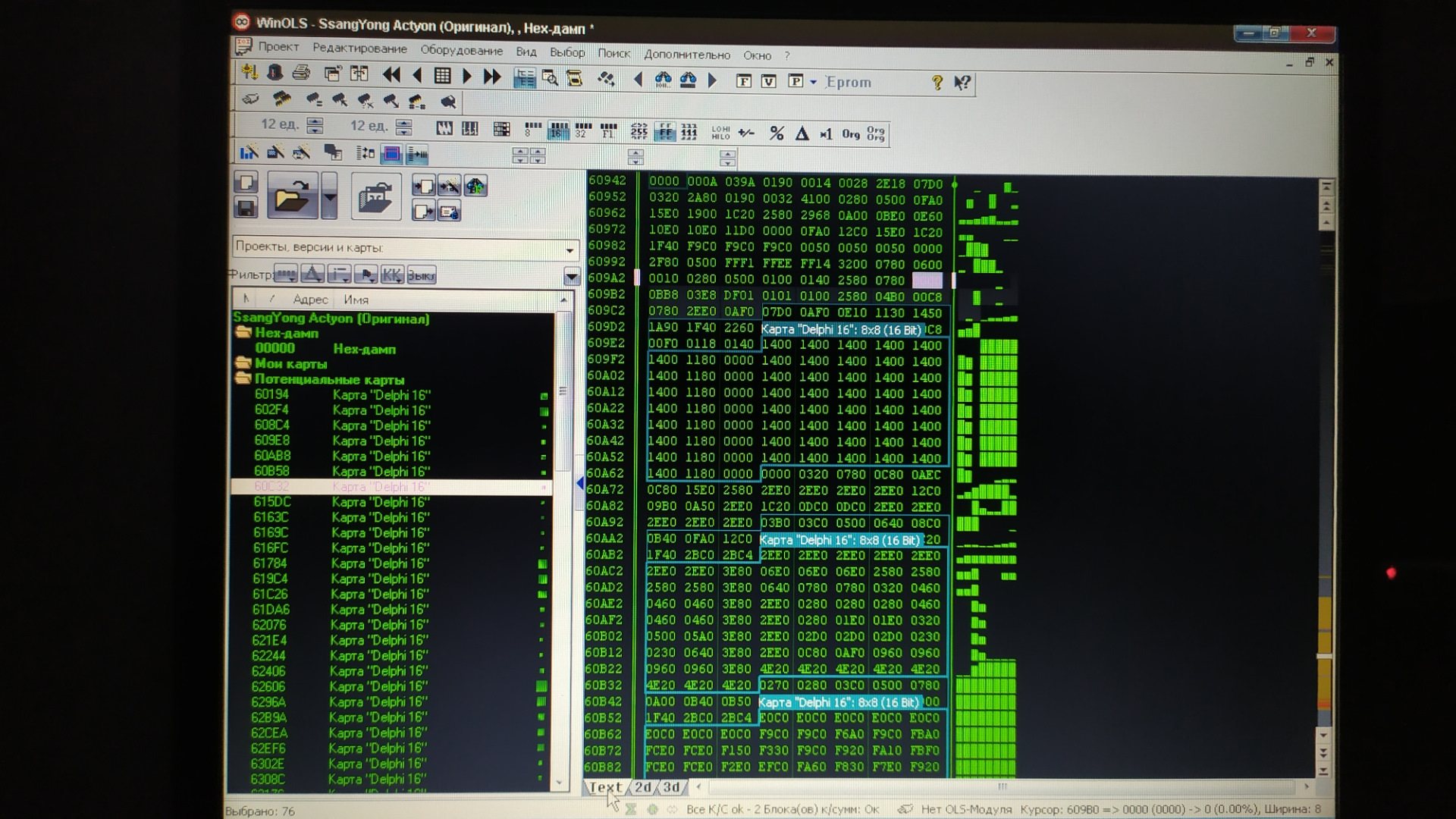Click the new blank document icon
The width and height of the screenshot is (1456, 819).
coord(246,182)
